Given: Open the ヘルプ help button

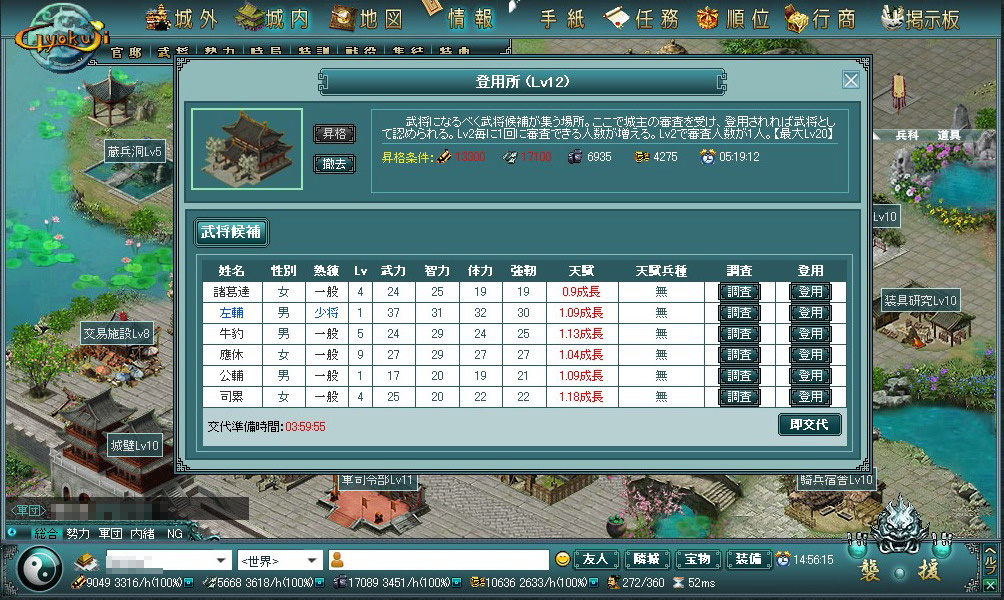Looking at the screenshot, I should [990, 560].
